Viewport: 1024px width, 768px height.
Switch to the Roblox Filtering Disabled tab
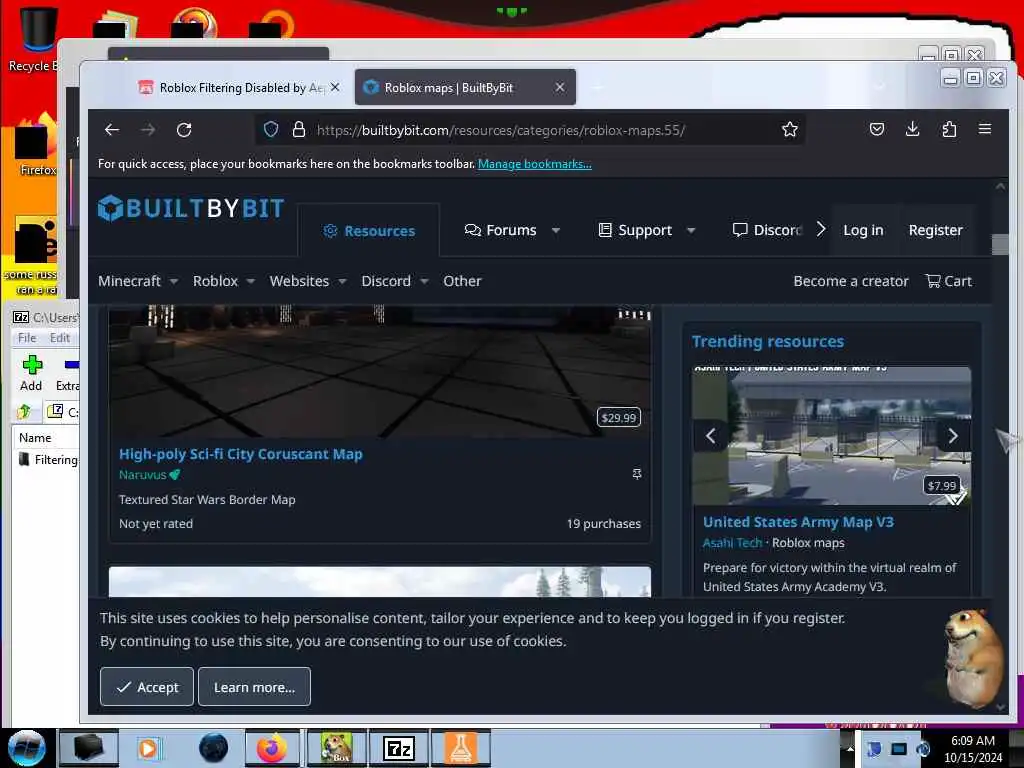[x=238, y=88]
